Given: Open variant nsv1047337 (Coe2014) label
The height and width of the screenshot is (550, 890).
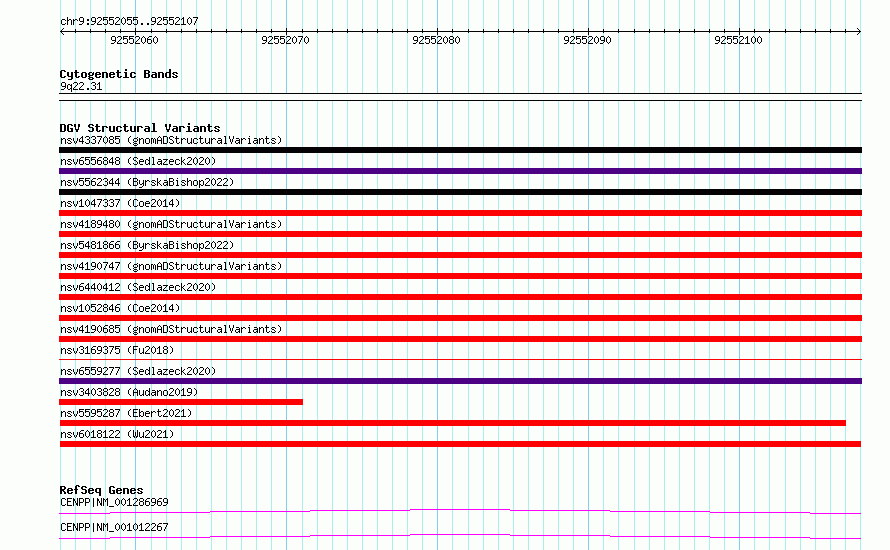Looking at the screenshot, I should [120, 203].
